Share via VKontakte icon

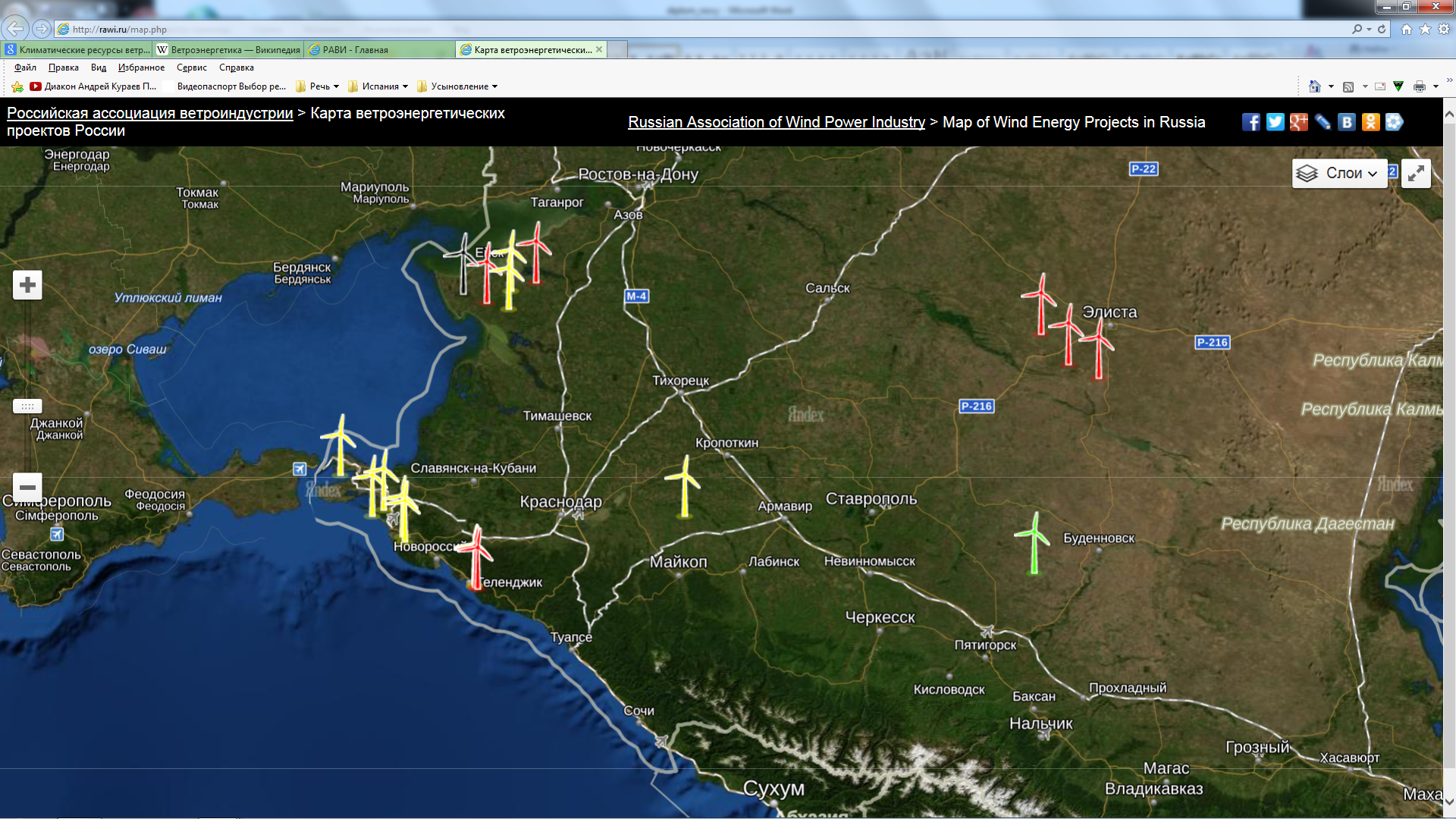click(x=1346, y=122)
